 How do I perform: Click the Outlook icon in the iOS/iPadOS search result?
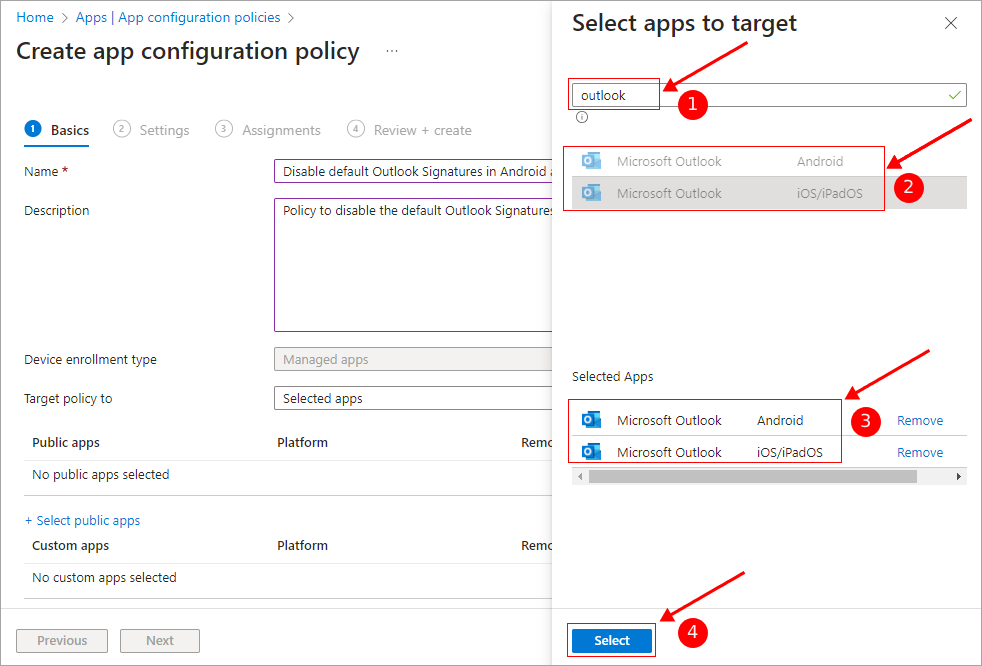591,193
